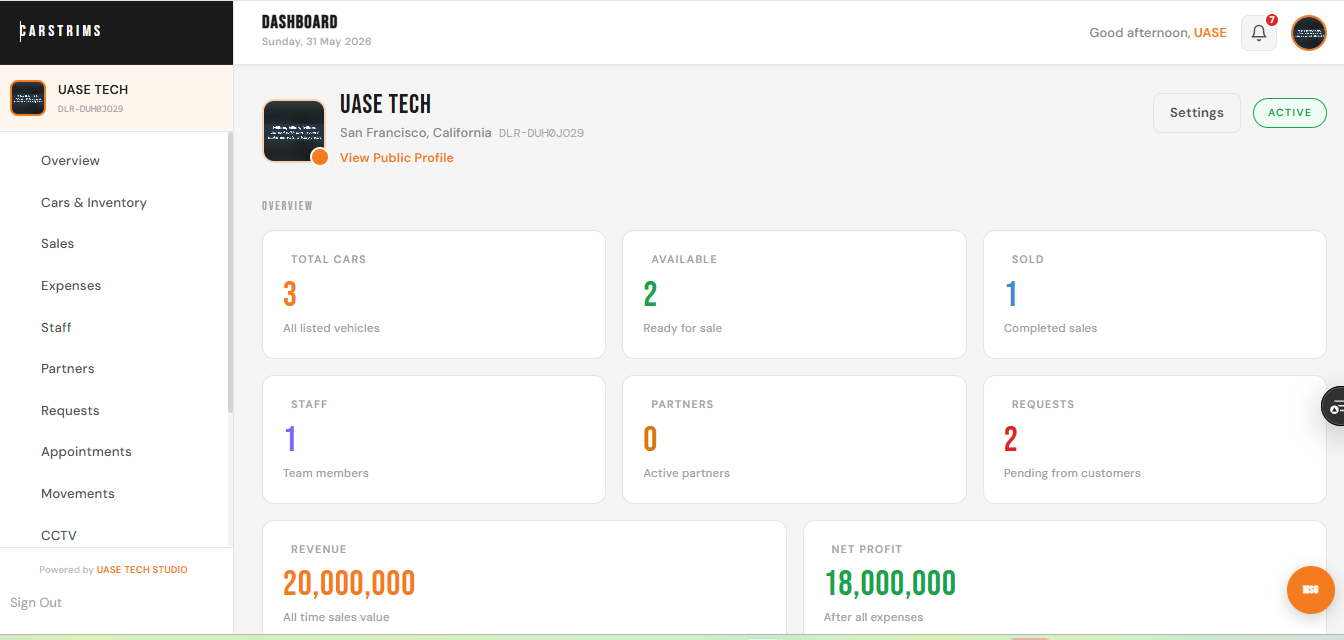Image resolution: width=1344 pixels, height=640 pixels.
Task: Open Appointments in the sidebar
Action: click(x=86, y=452)
